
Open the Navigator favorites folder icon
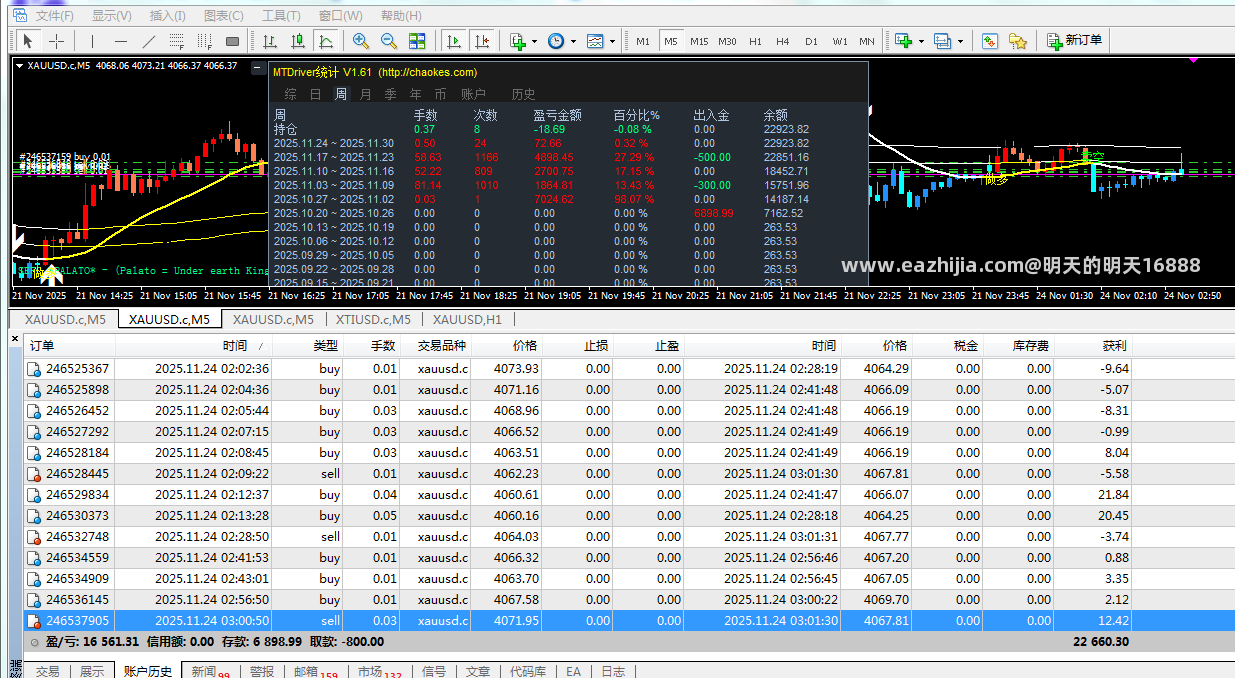tap(1018, 41)
